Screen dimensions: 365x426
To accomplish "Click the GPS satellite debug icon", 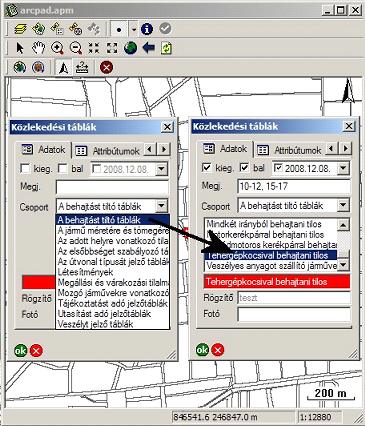I will point(75,29).
